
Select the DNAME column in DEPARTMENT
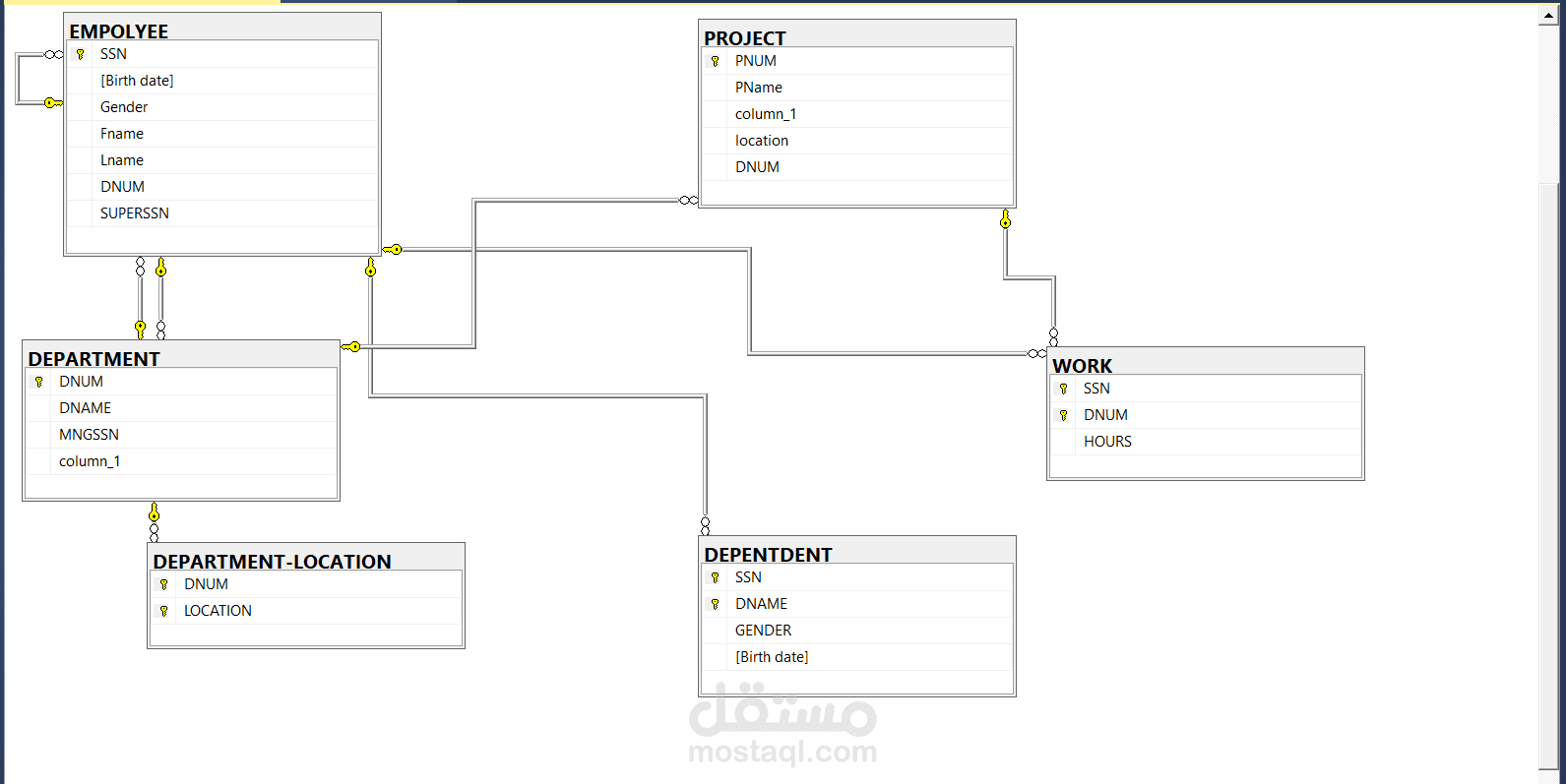pyautogui.click(x=85, y=407)
